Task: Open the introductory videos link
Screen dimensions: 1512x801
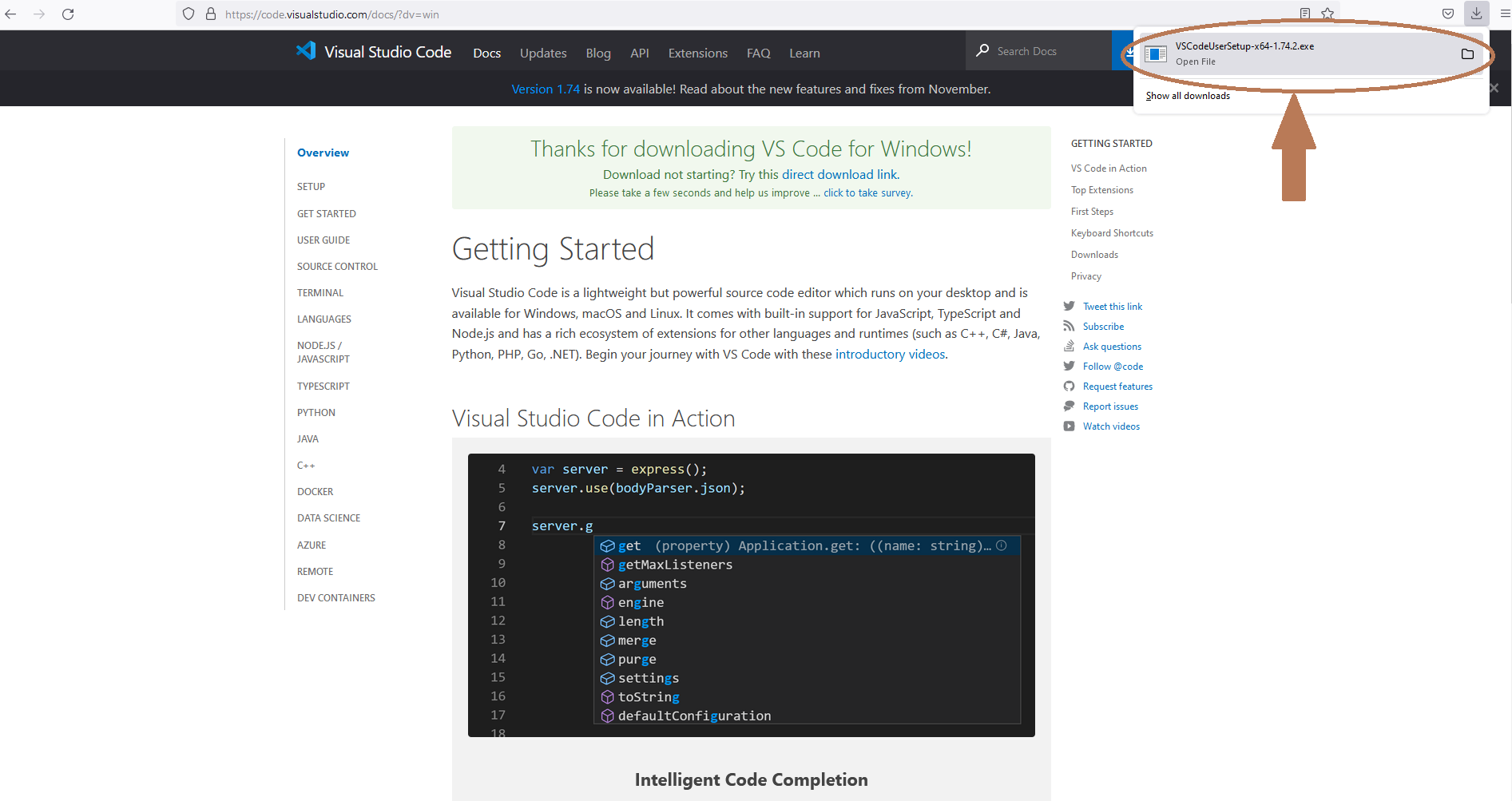Action: pos(890,354)
